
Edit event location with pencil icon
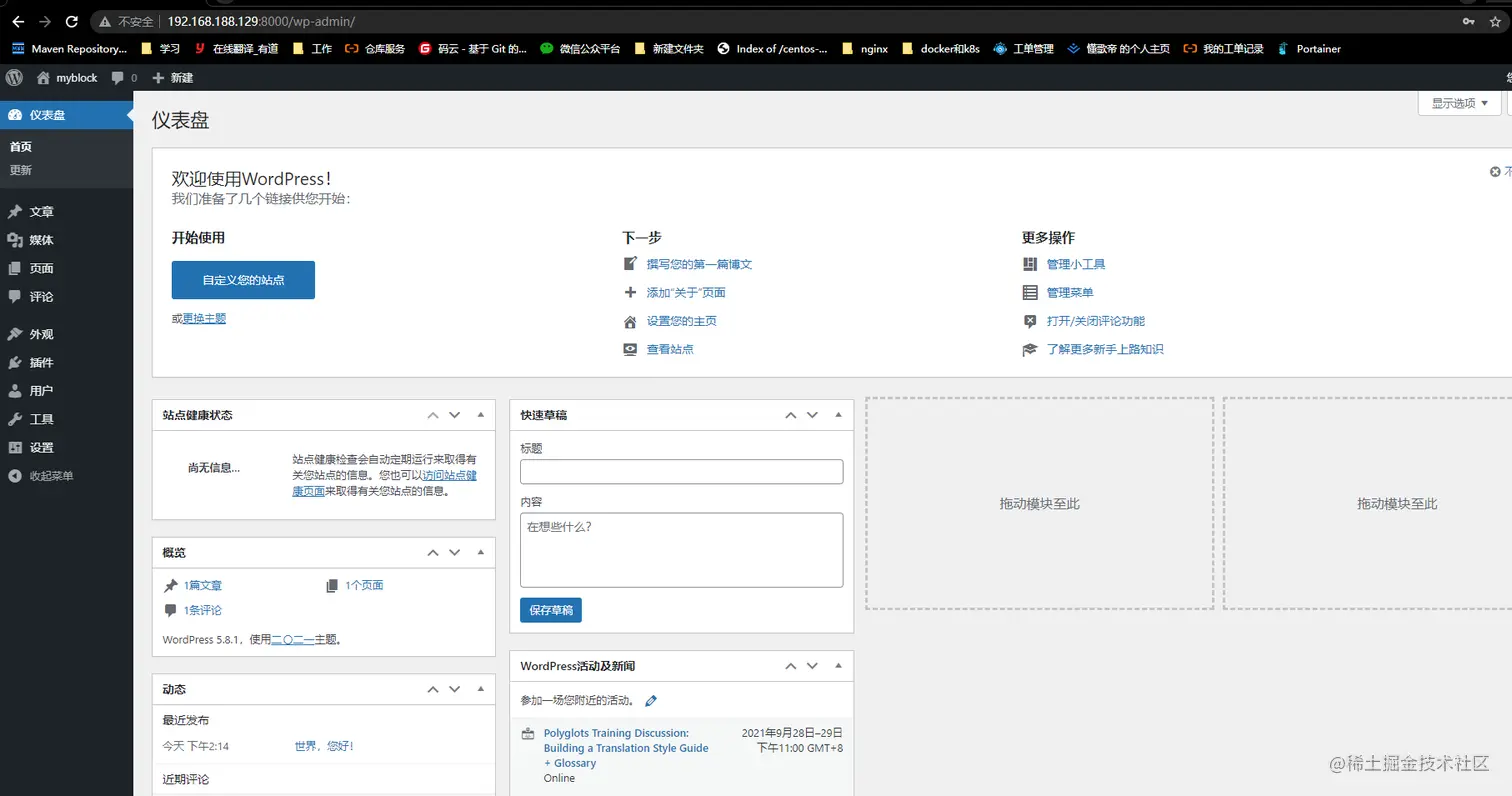click(x=651, y=701)
